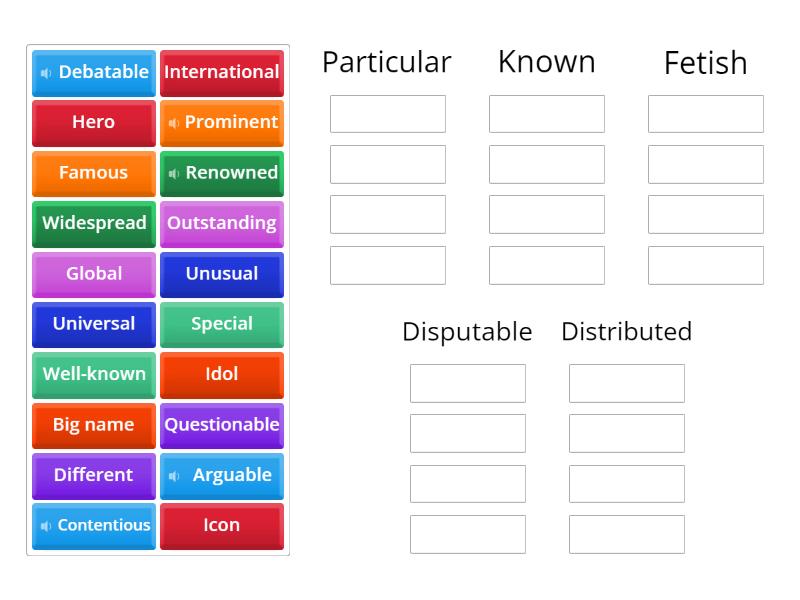This screenshot has height=600, width=800.
Task: Select the Widespread word tile
Action: [93, 224]
